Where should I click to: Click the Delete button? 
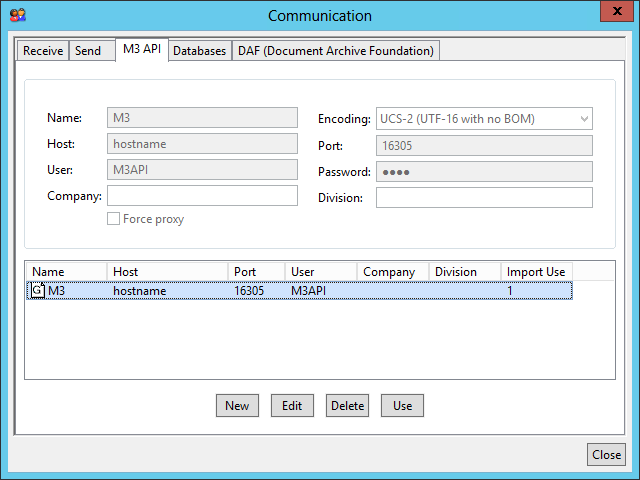click(347, 405)
